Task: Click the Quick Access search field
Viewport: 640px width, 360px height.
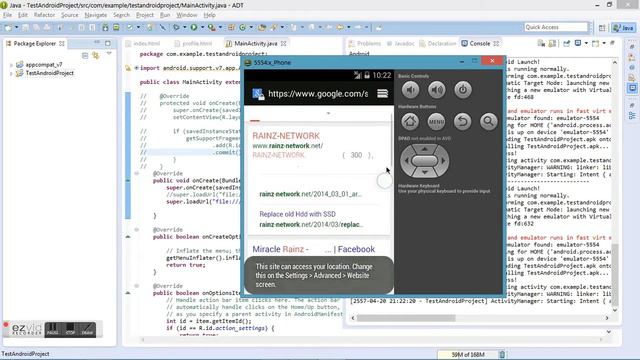Action: click(x=556, y=27)
